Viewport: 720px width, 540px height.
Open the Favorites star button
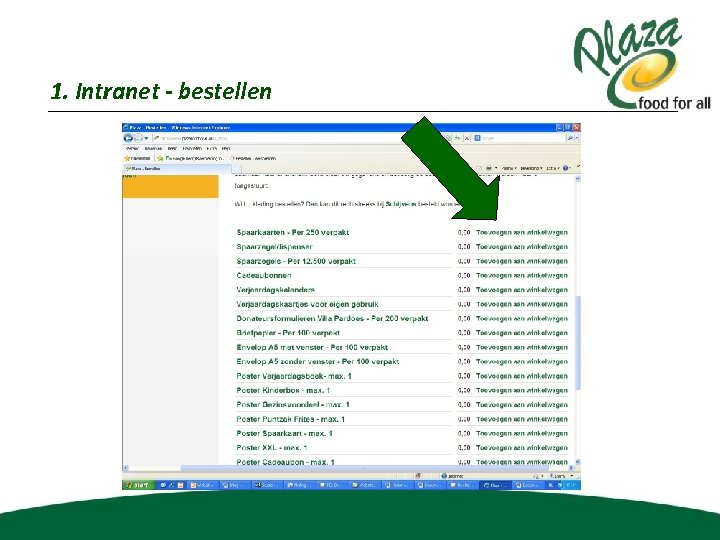[137, 158]
